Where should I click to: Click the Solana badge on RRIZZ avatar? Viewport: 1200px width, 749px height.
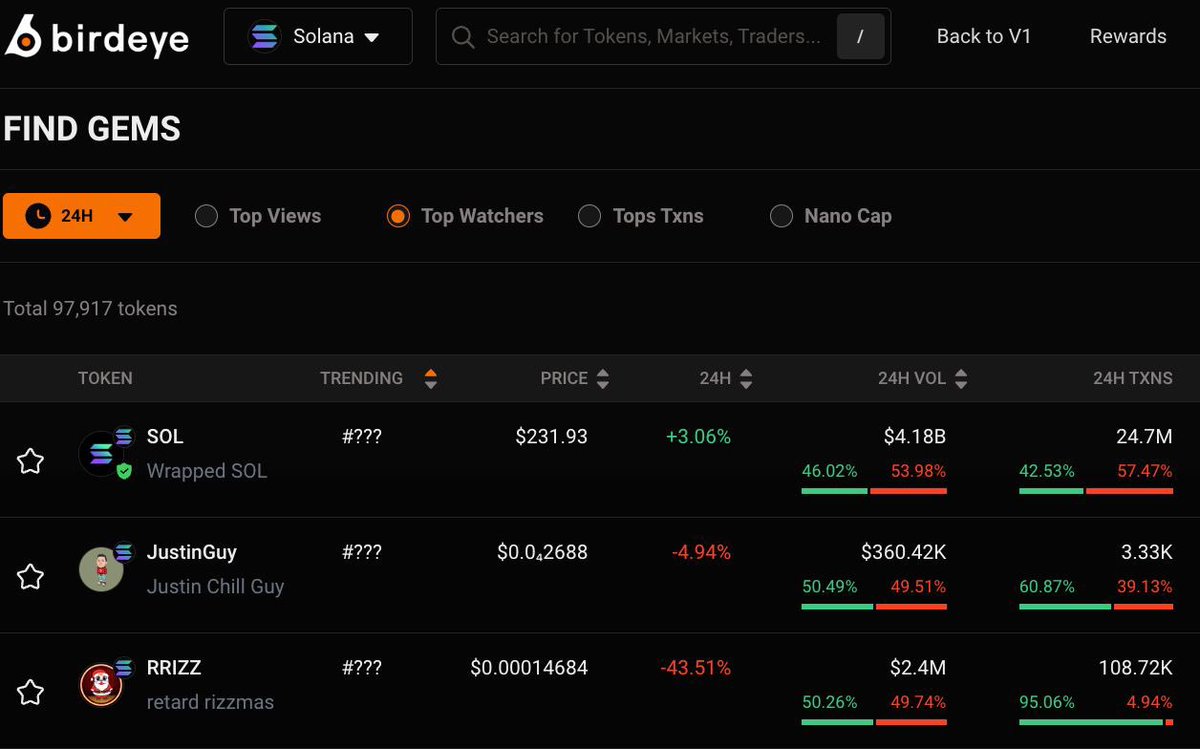(x=124, y=667)
